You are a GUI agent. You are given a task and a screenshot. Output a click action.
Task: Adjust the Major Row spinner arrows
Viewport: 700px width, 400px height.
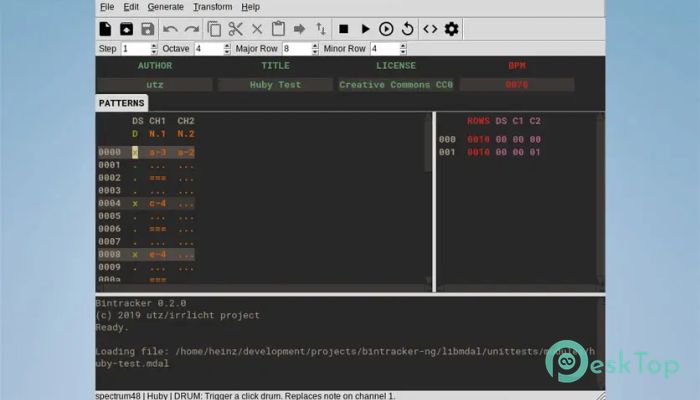(x=315, y=49)
